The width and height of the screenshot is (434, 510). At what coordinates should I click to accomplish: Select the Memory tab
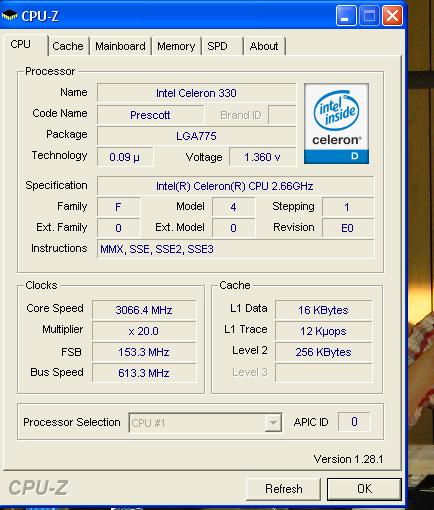tap(176, 46)
